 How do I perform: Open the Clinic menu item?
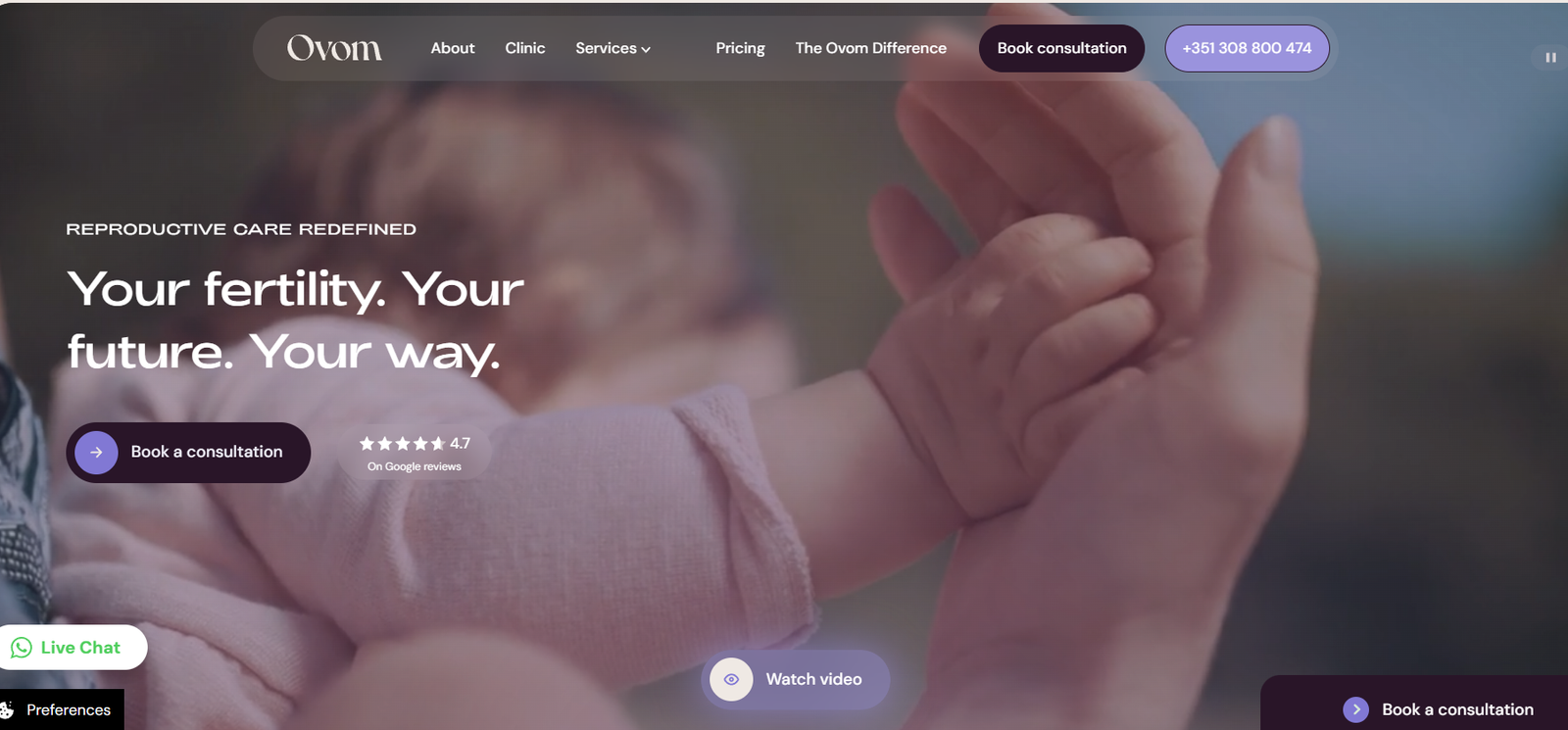tap(525, 48)
